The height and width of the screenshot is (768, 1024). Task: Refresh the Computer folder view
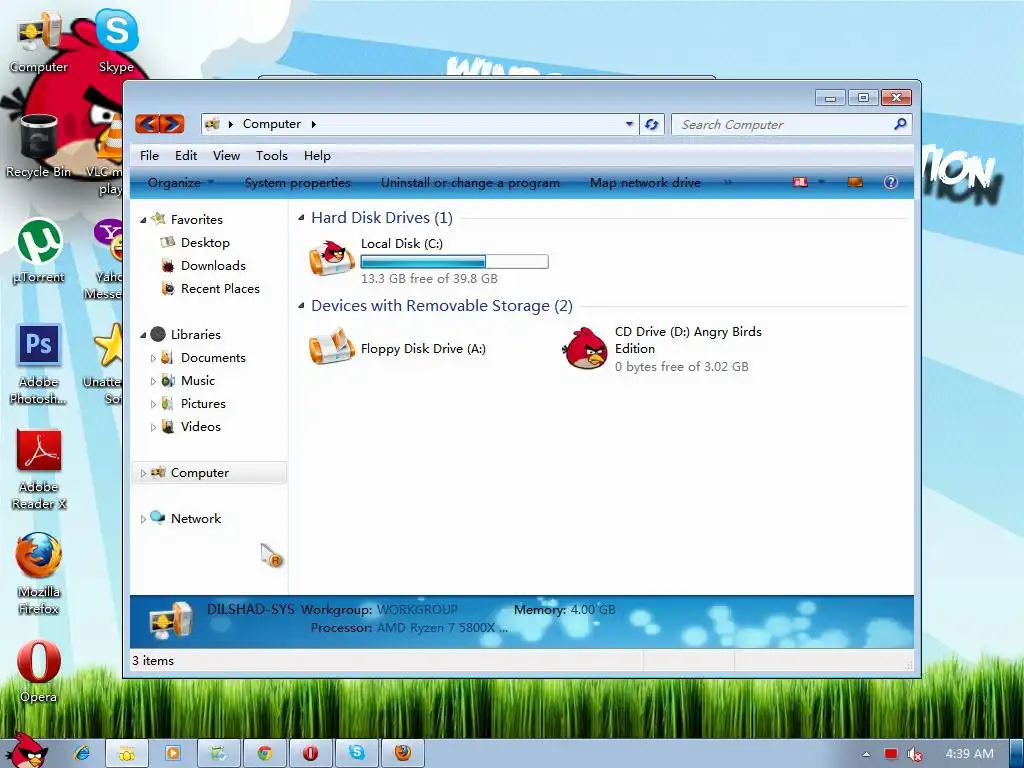coord(651,124)
